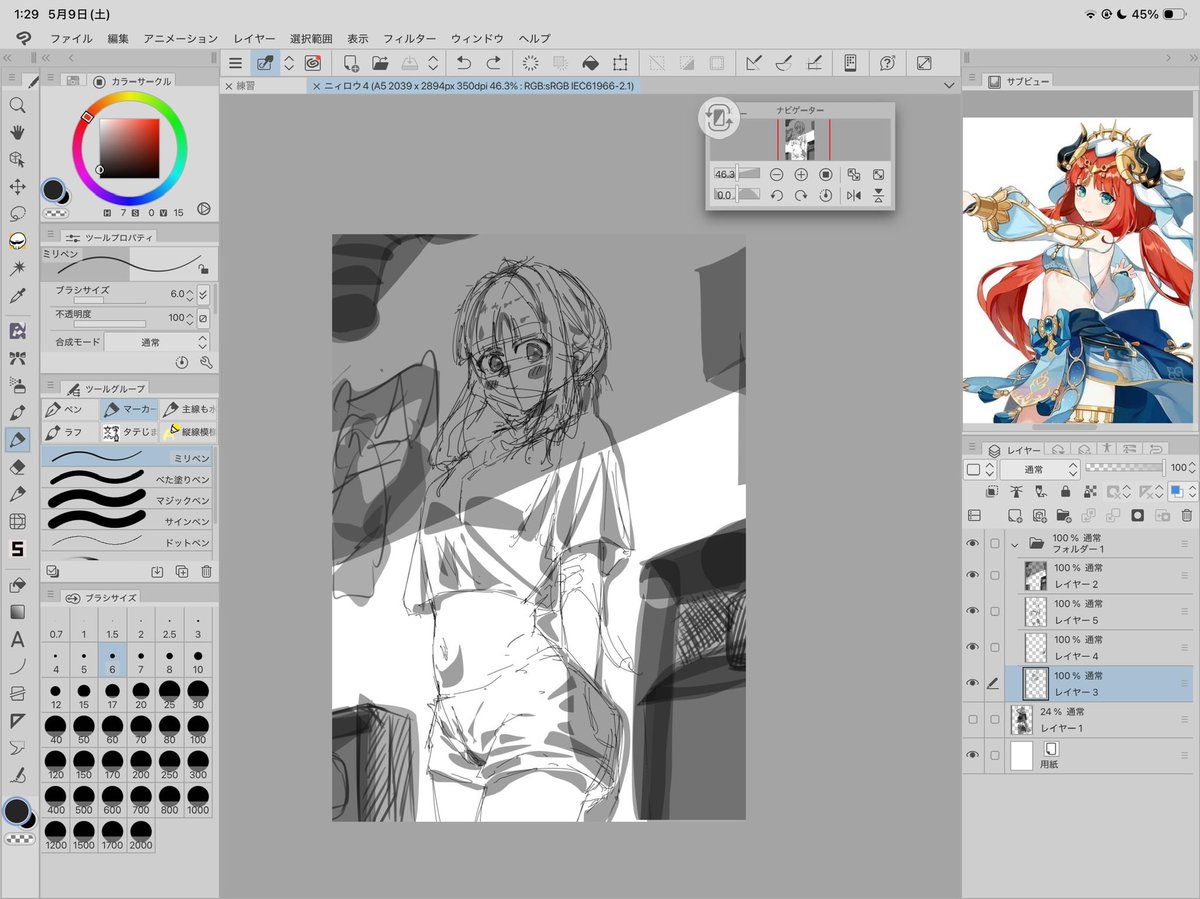Choose brush size 100 preset
The width and height of the screenshot is (1200, 899).
[x=198, y=730]
